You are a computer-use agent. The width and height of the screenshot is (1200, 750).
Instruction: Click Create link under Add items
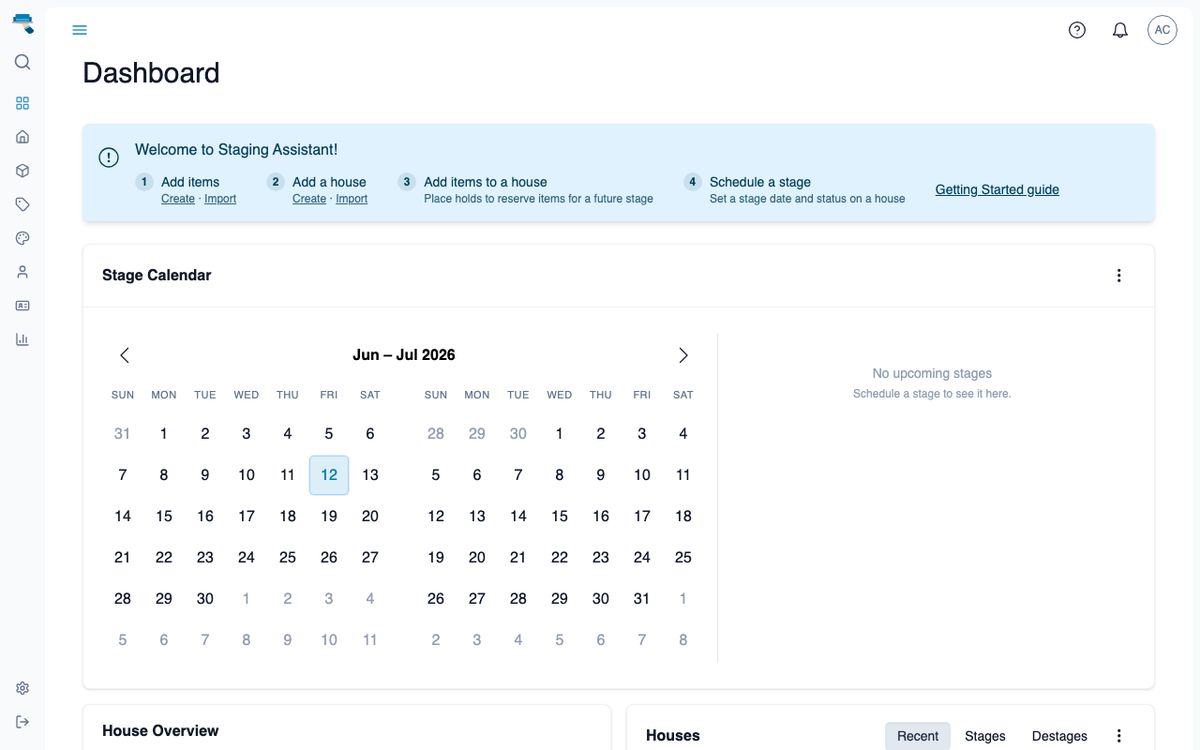pos(178,199)
